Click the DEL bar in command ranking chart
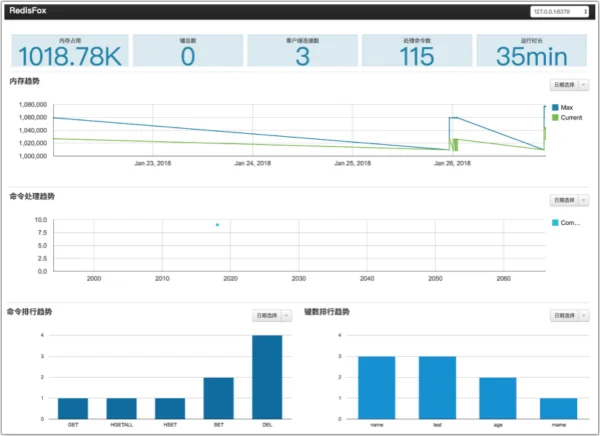Image resolution: width=600 pixels, height=436 pixels. pyautogui.click(x=267, y=377)
